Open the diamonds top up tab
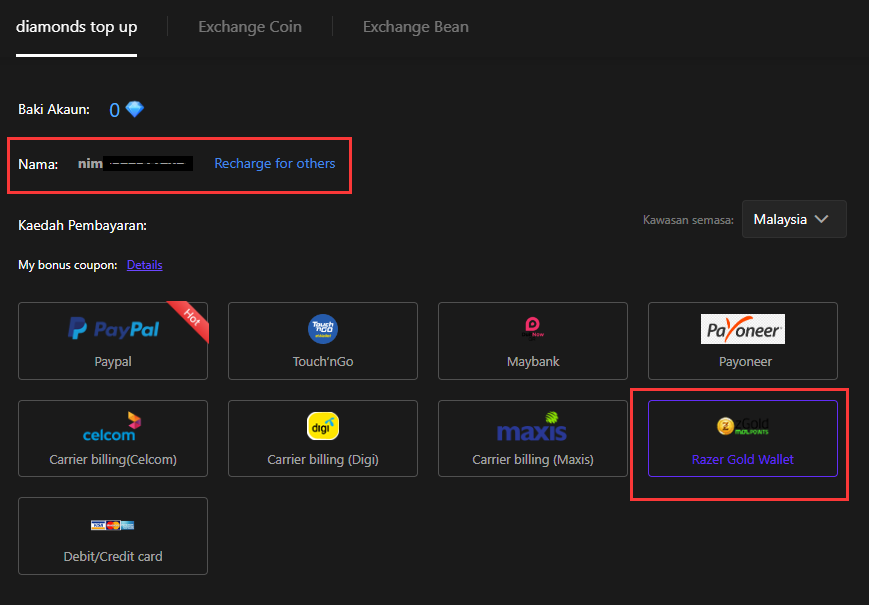 pos(76,27)
